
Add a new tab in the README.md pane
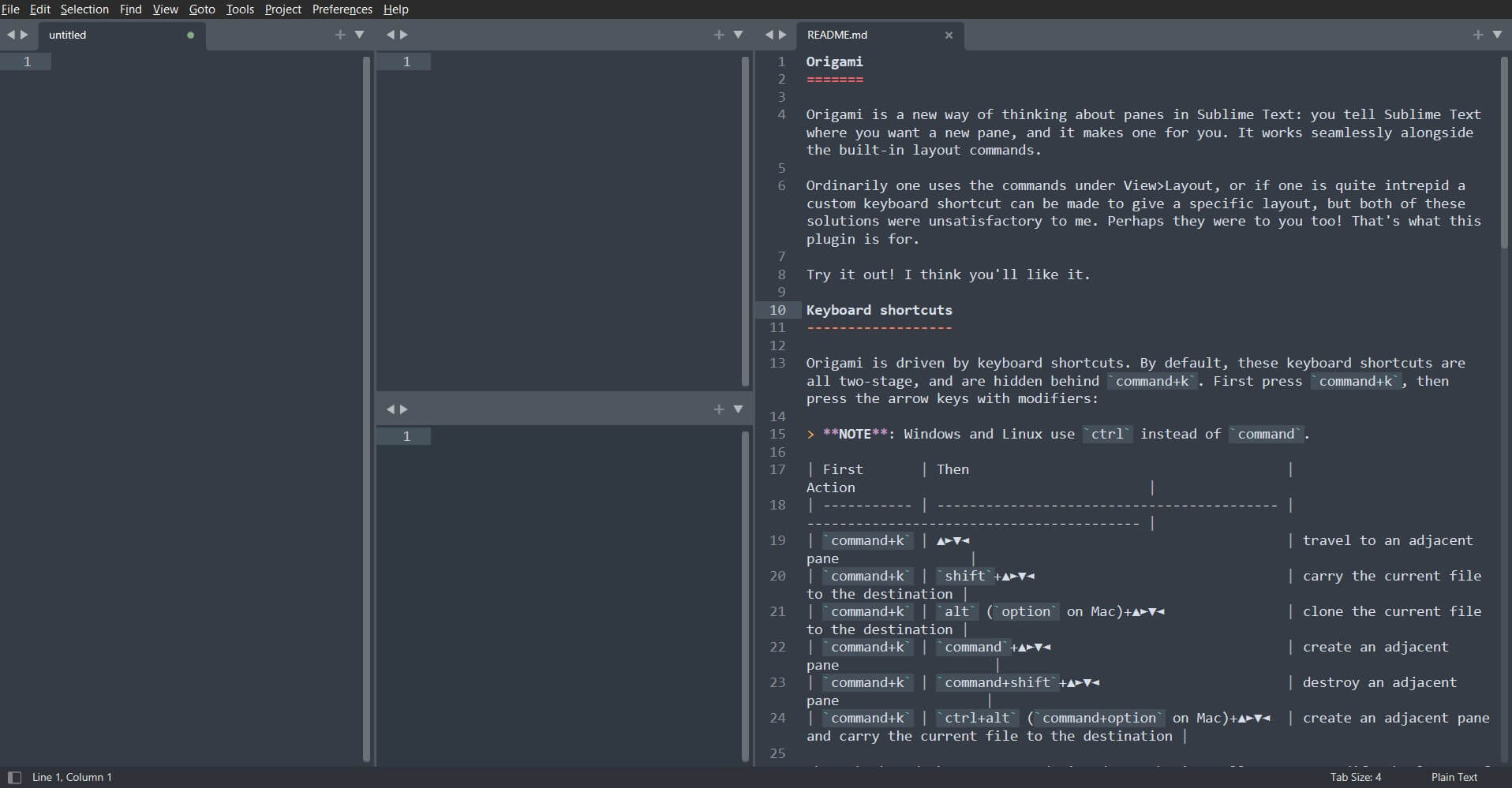click(1478, 35)
